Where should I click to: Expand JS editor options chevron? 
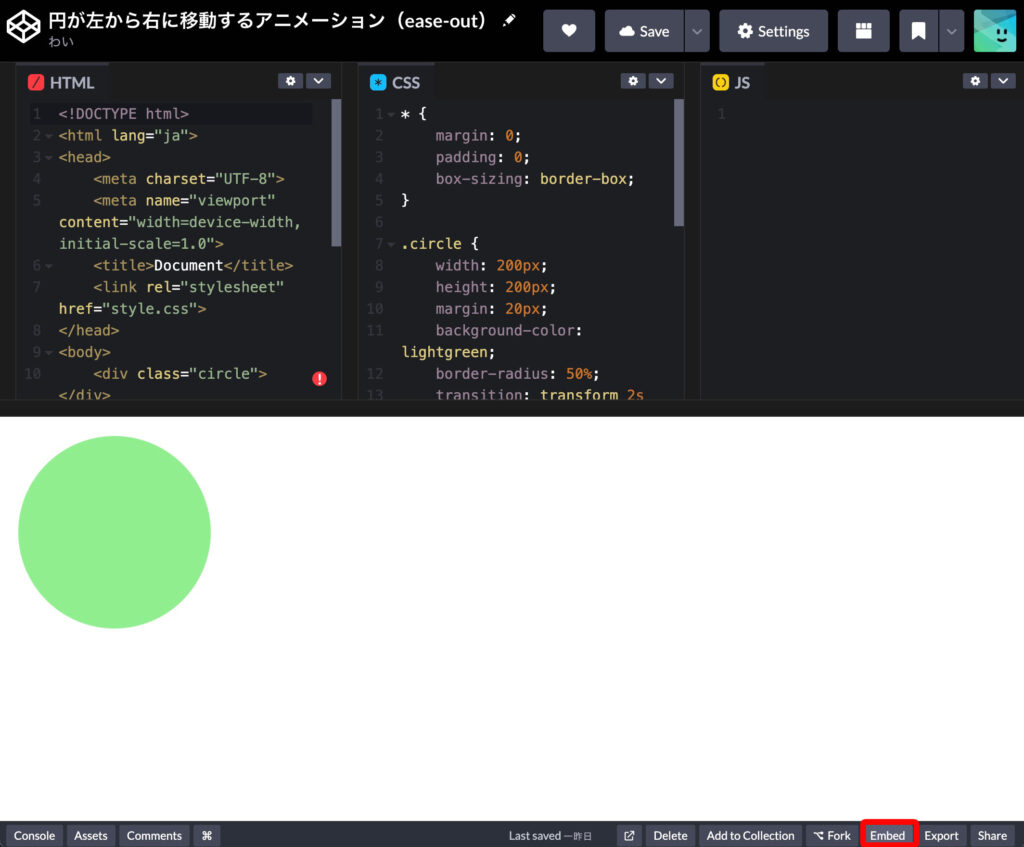[x=1003, y=81]
